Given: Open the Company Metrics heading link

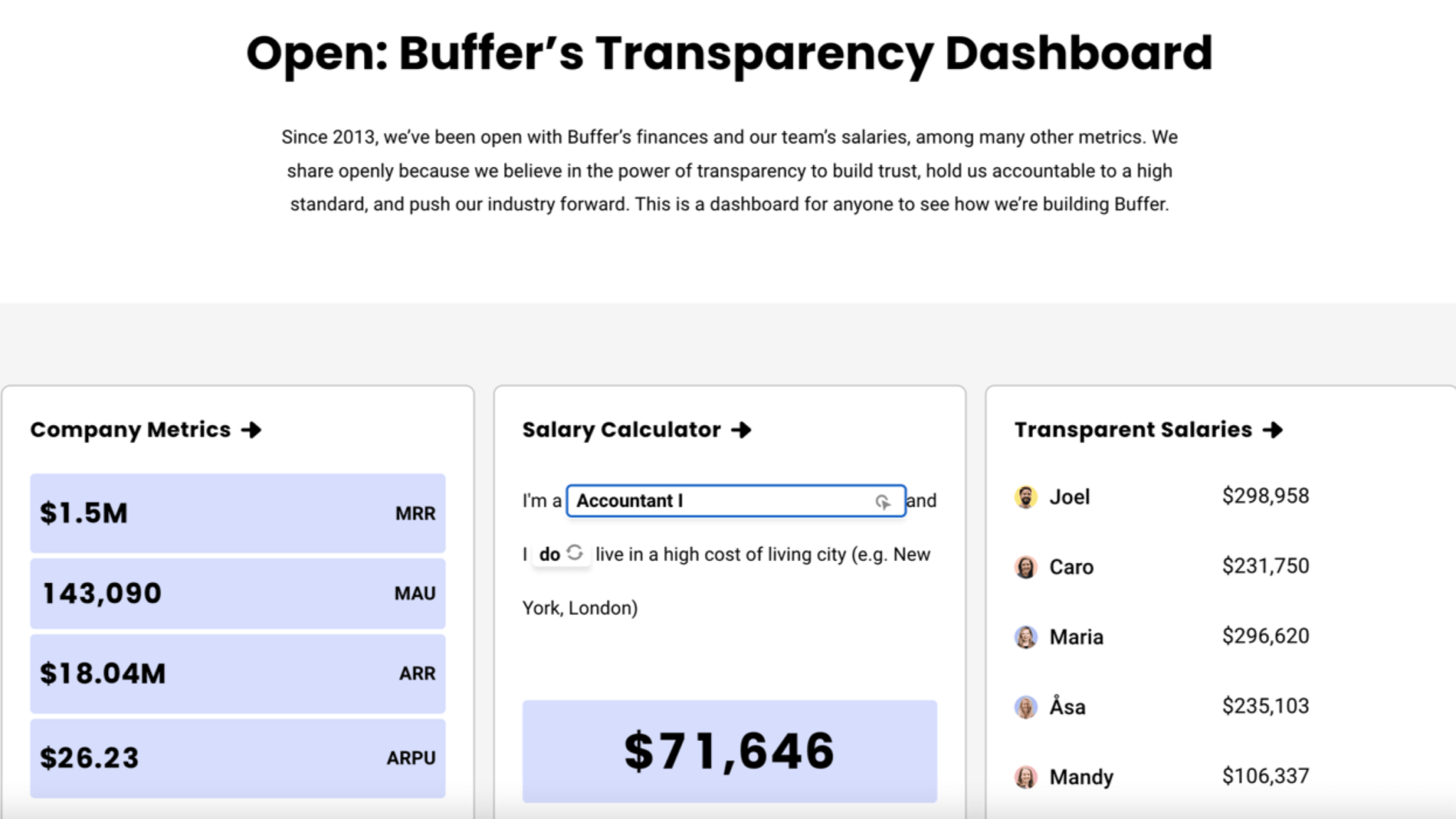Looking at the screenshot, I should point(131,430).
